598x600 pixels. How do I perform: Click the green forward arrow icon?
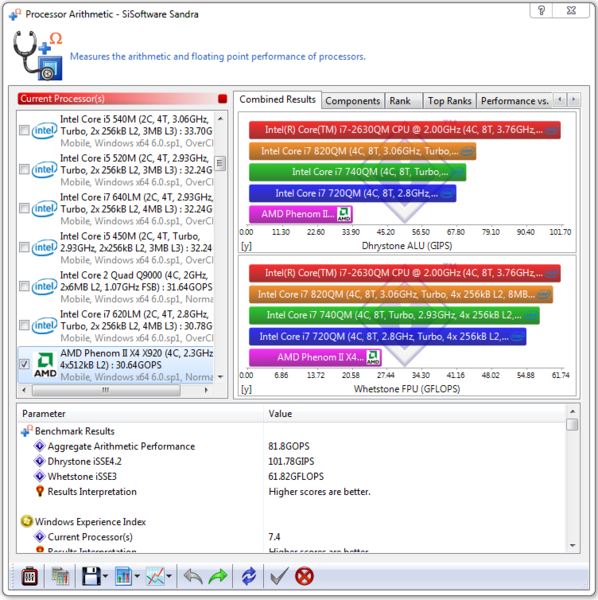click(x=218, y=576)
